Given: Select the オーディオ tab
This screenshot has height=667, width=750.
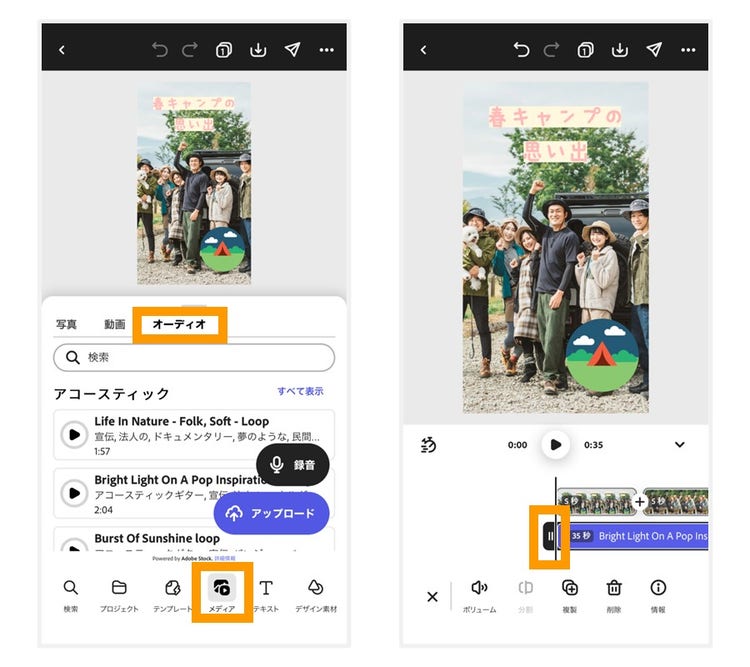Looking at the screenshot, I should pyautogui.click(x=179, y=324).
